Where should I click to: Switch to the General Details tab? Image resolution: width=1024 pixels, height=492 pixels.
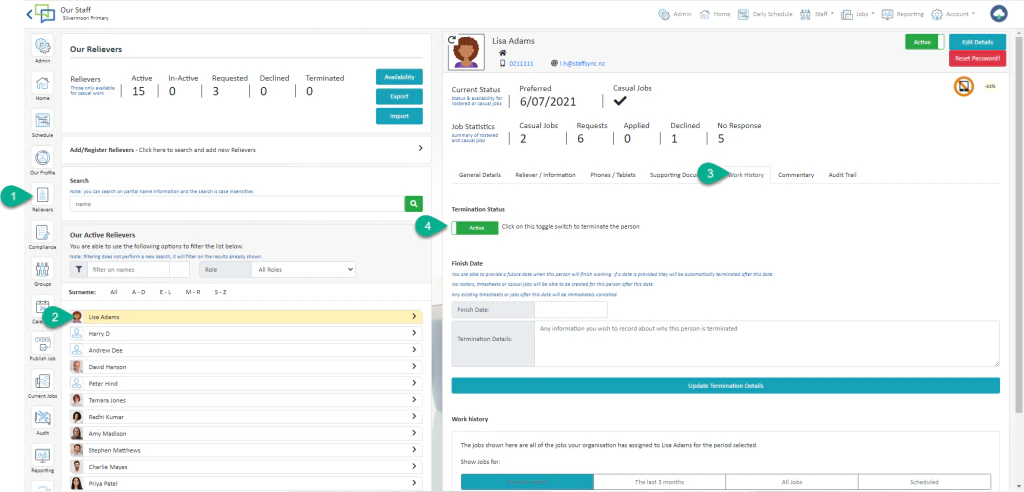[x=480, y=175]
